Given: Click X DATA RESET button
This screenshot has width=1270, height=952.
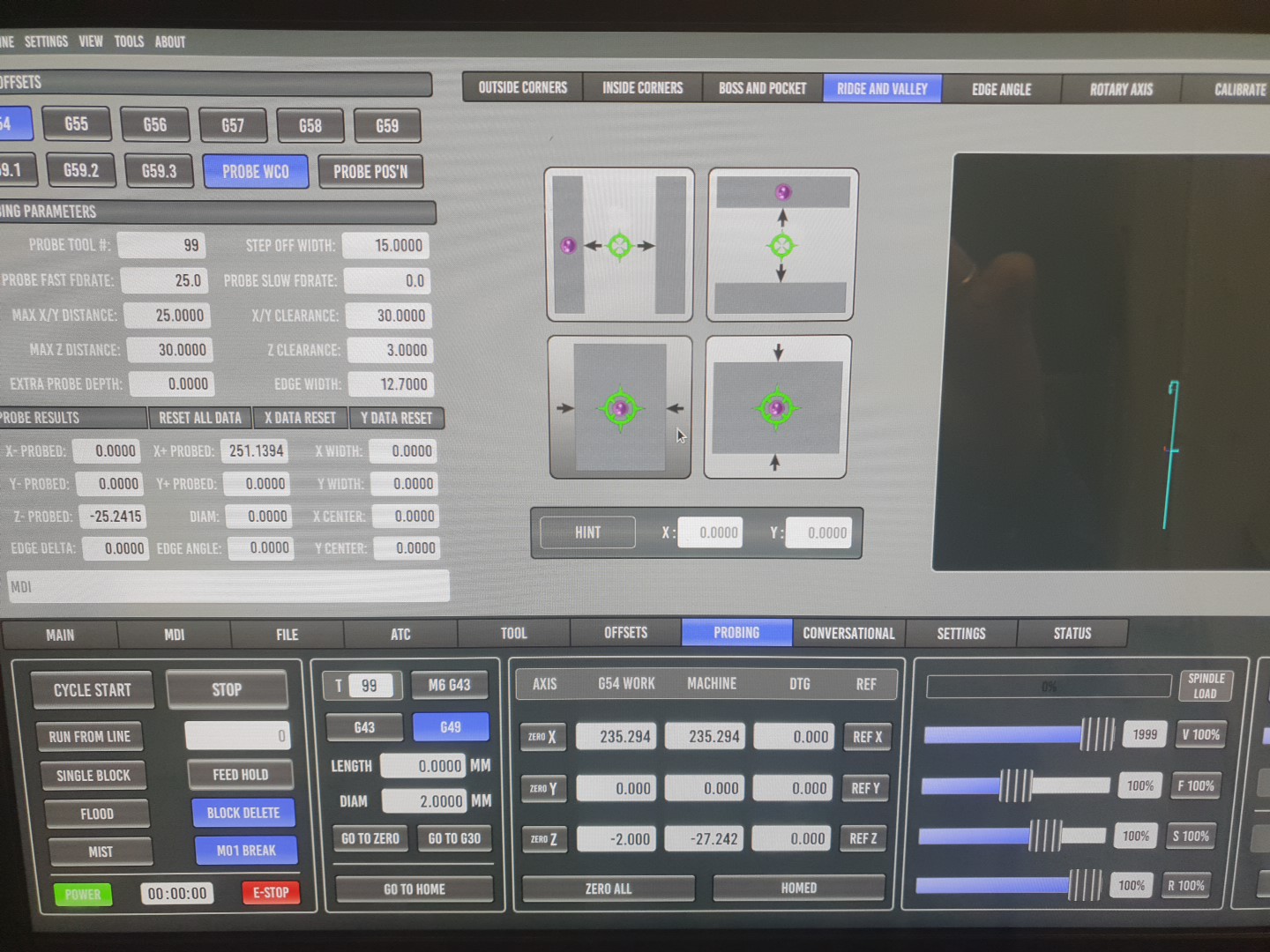Looking at the screenshot, I should (x=300, y=418).
